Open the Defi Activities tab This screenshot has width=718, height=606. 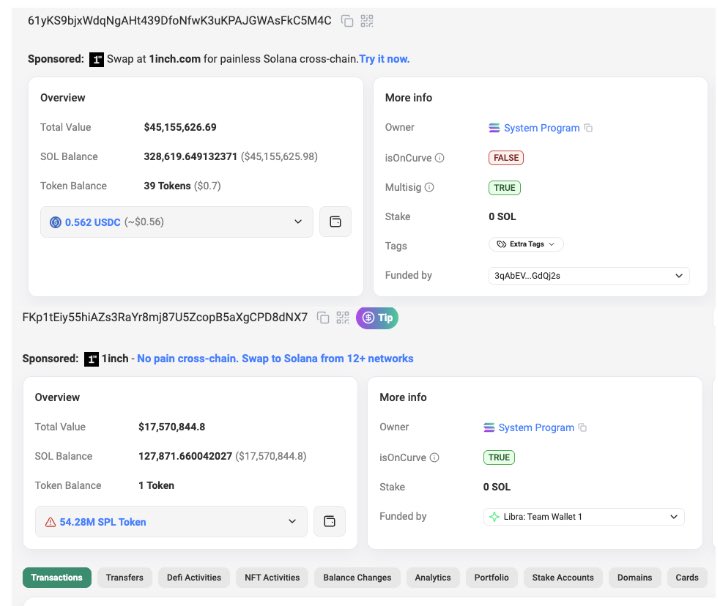tap(194, 578)
